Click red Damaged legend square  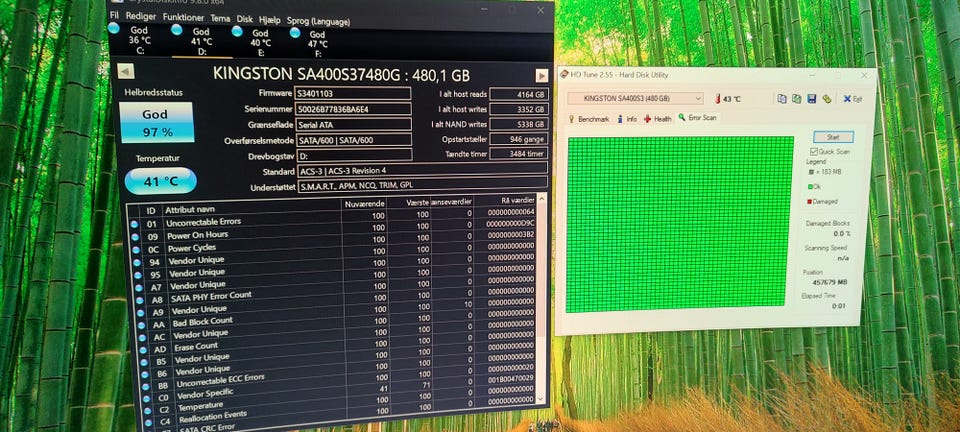coord(810,201)
